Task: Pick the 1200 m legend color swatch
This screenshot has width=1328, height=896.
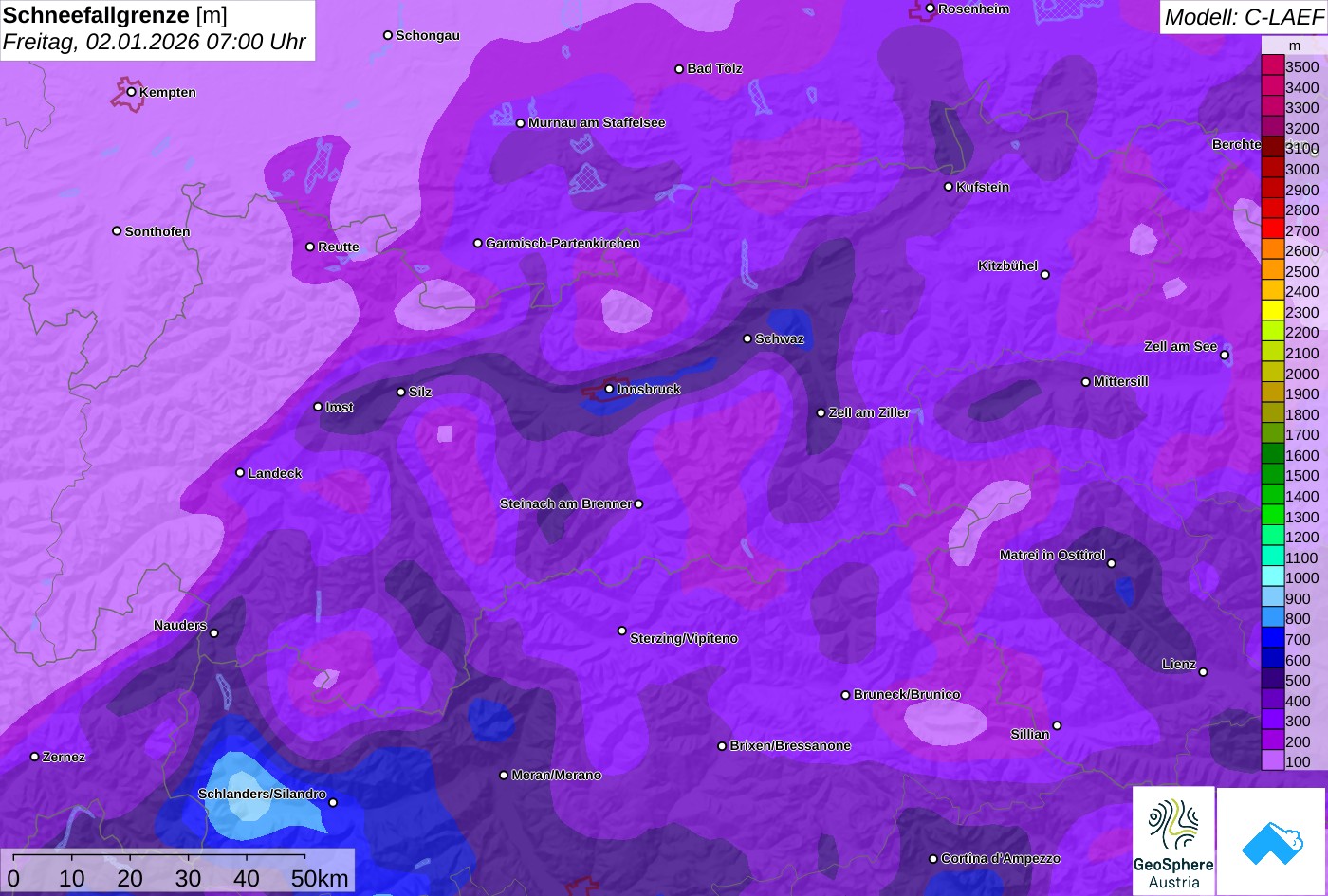Action: (x=1272, y=537)
